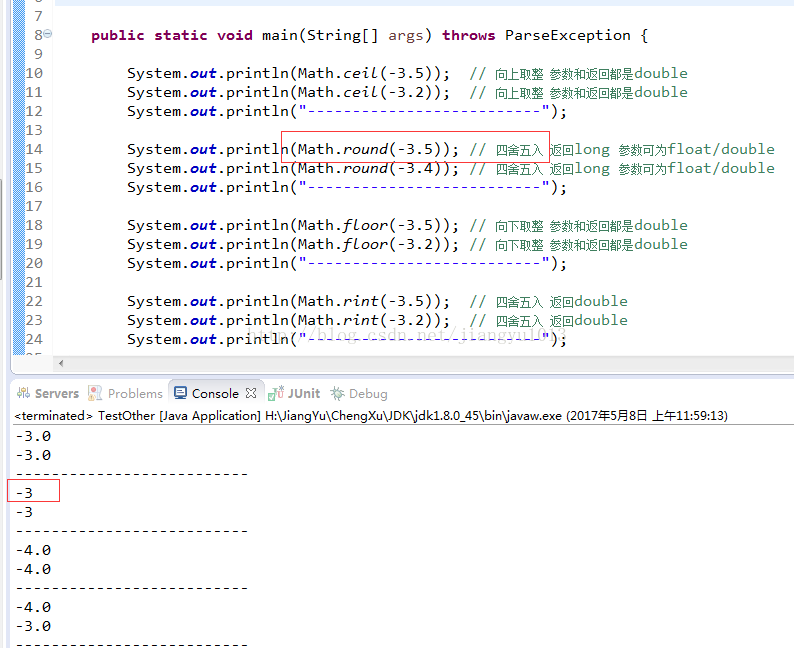
Task: Click line number 22 in the gutter
Action: (34, 301)
